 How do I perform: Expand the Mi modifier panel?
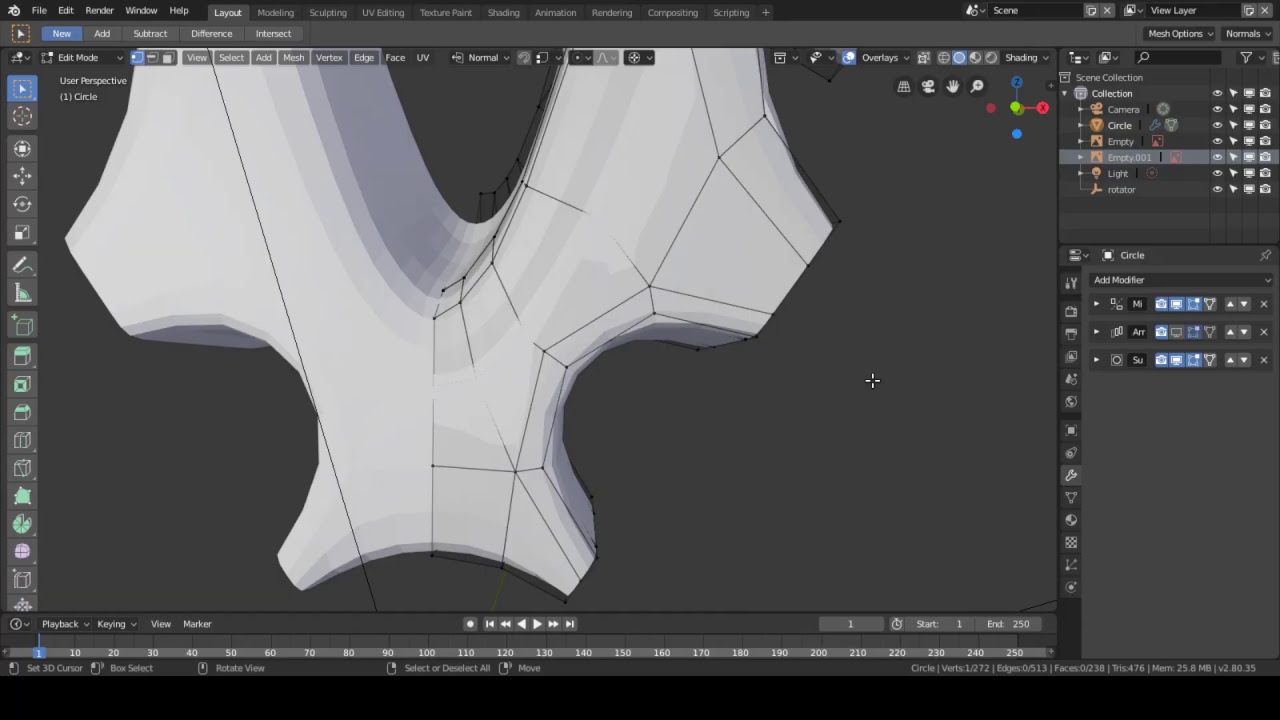pyautogui.click(x=1096, y=304)
